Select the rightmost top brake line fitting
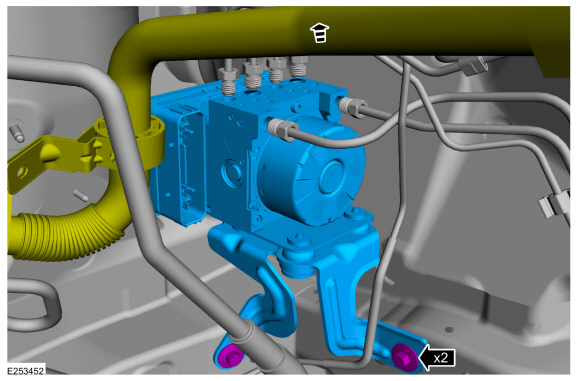580x381 pixels. [x=299, y=67]
